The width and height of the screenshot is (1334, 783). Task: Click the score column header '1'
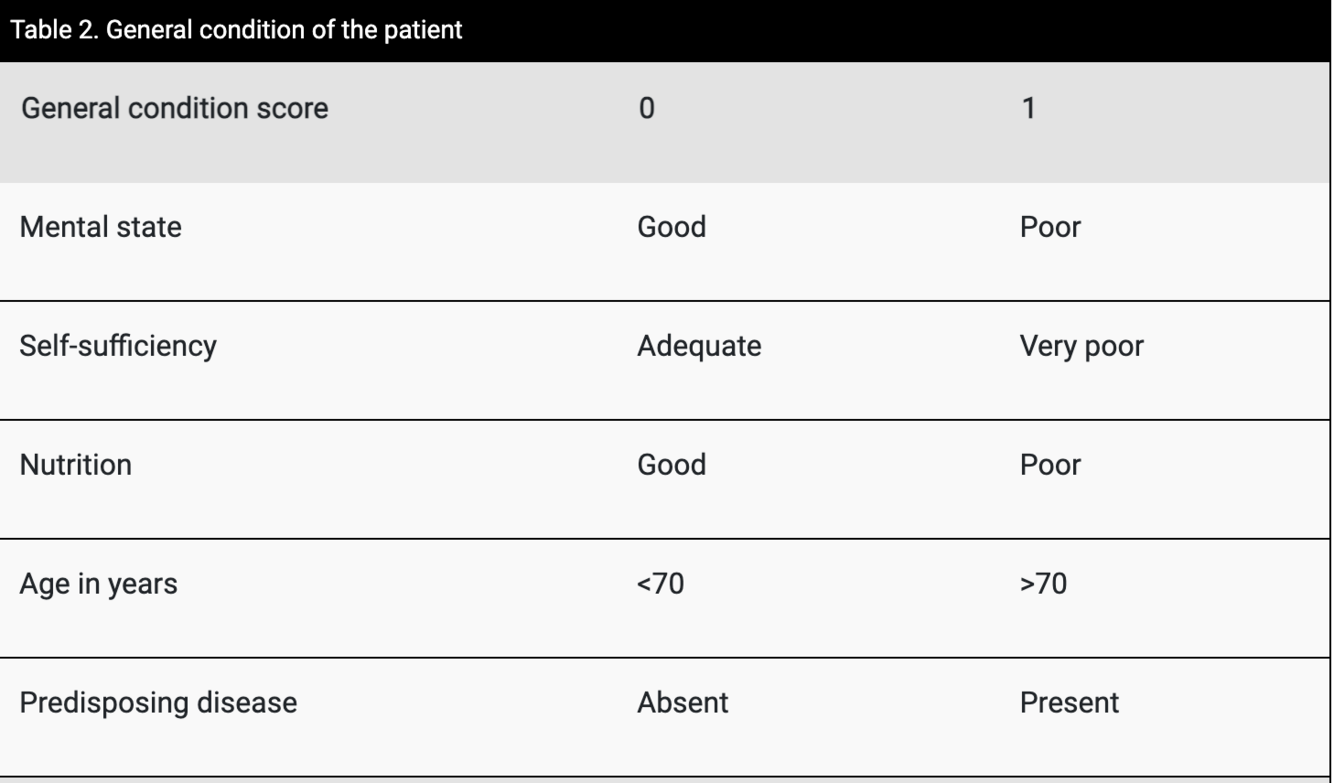(1028, 108)
